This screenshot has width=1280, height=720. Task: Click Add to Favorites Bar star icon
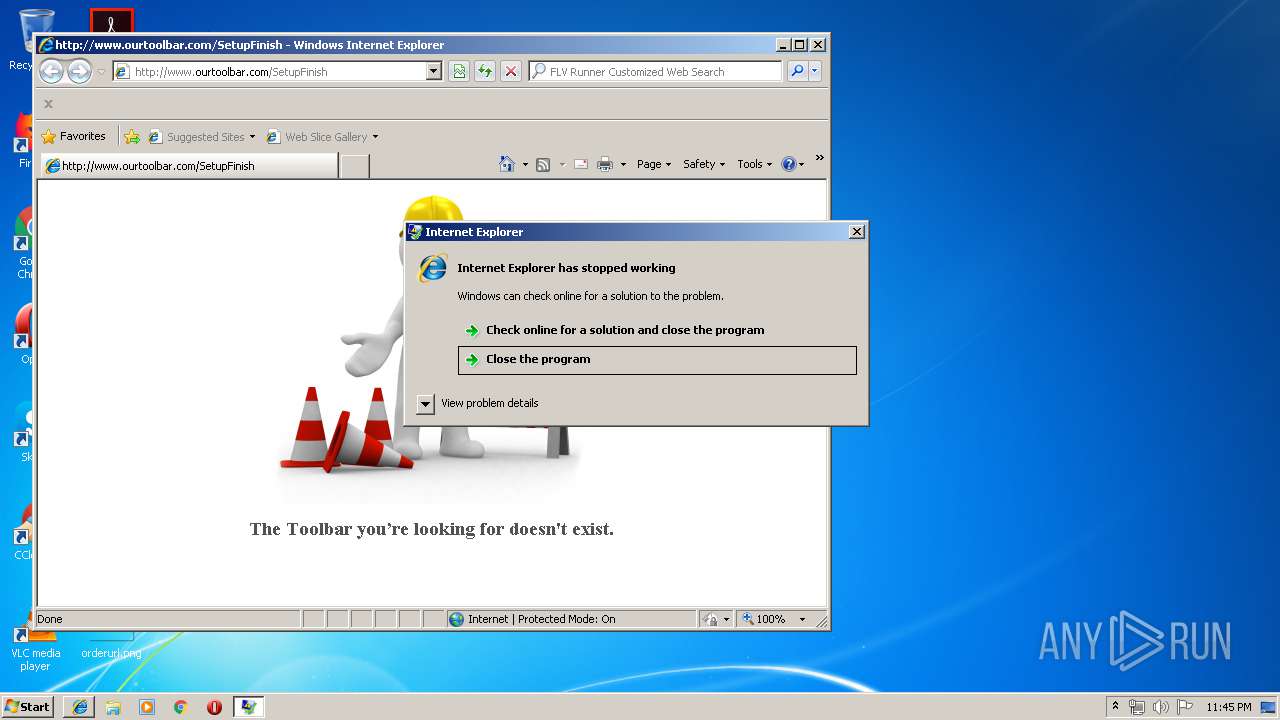click(131, 137)
